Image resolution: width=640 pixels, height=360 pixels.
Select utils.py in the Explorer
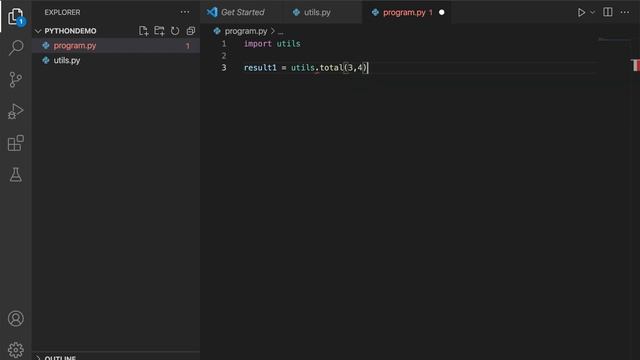116,60
